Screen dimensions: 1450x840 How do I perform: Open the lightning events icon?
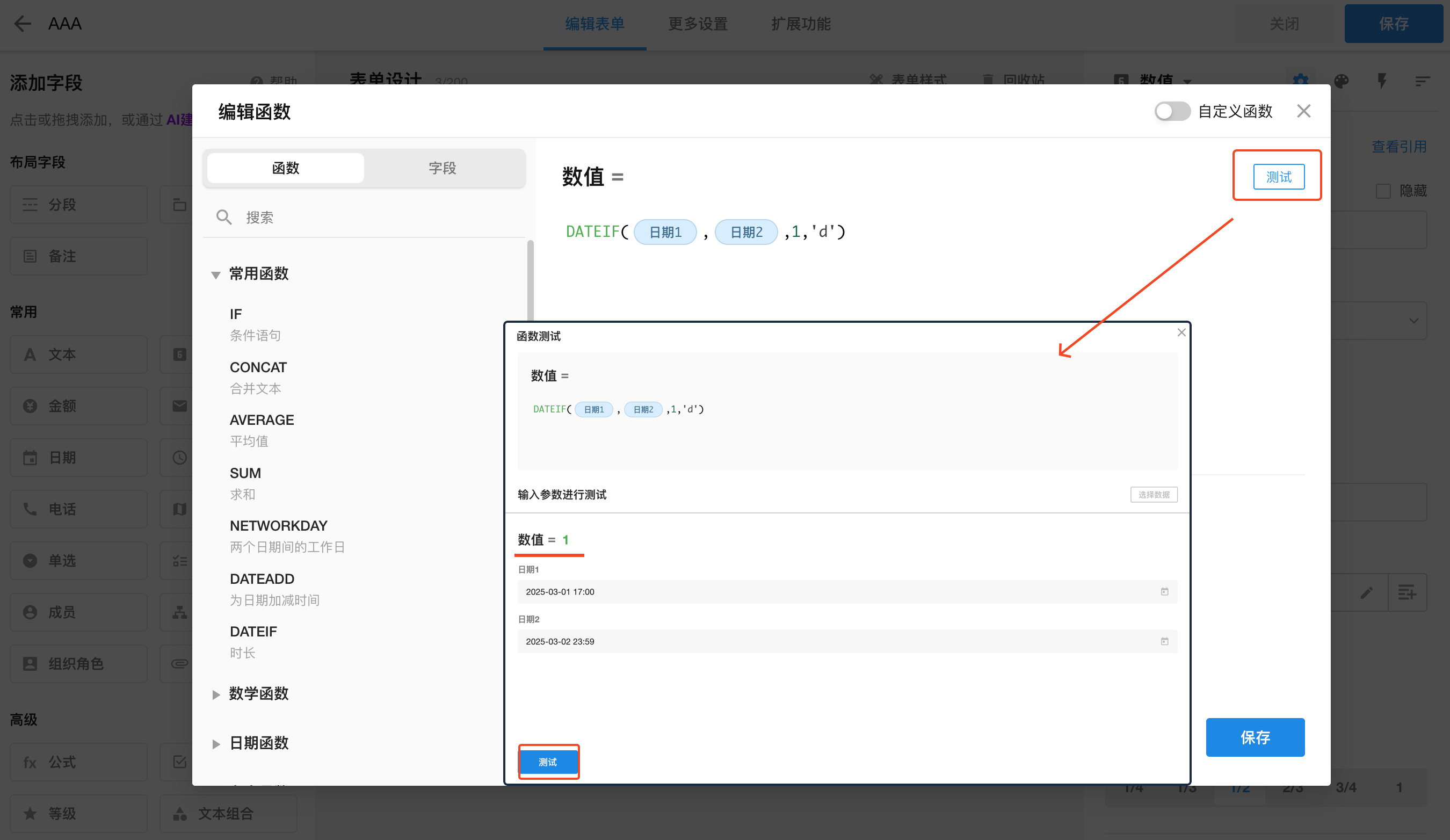coord(1381,81)
